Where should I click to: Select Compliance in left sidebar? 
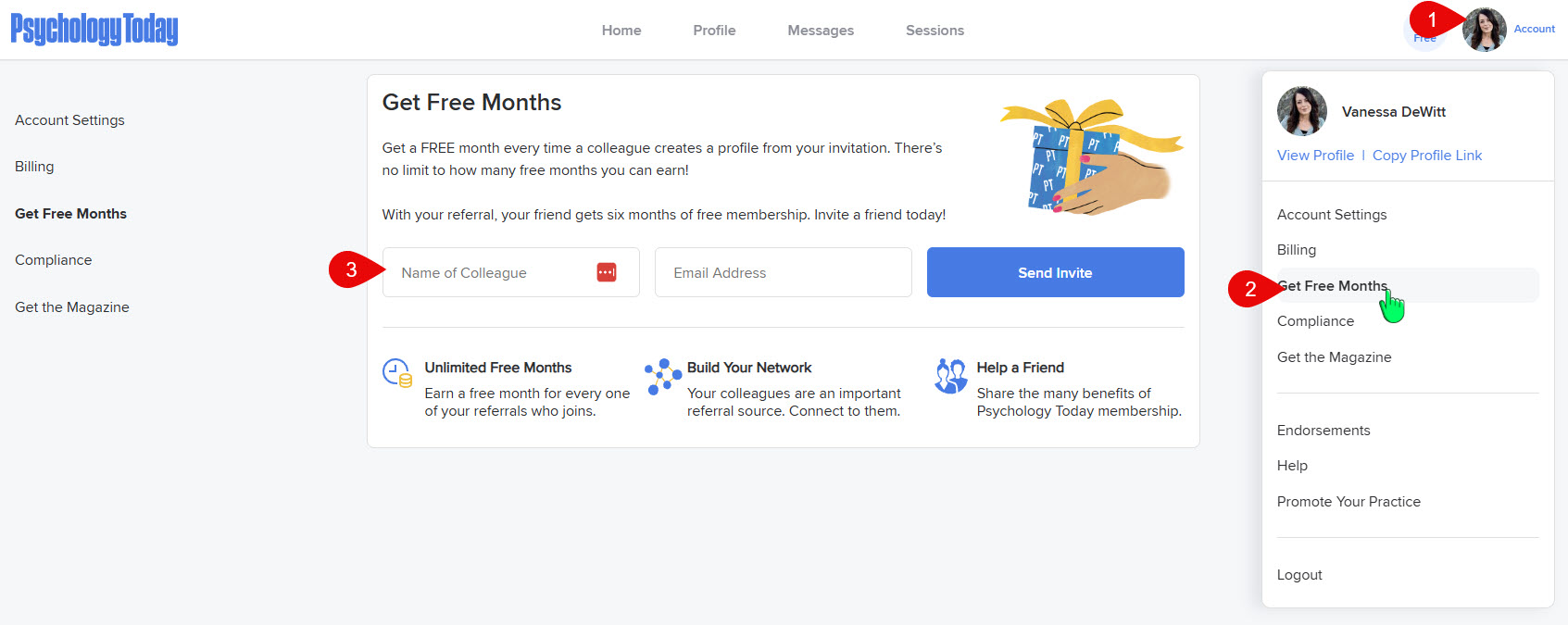tap(53, 260)
